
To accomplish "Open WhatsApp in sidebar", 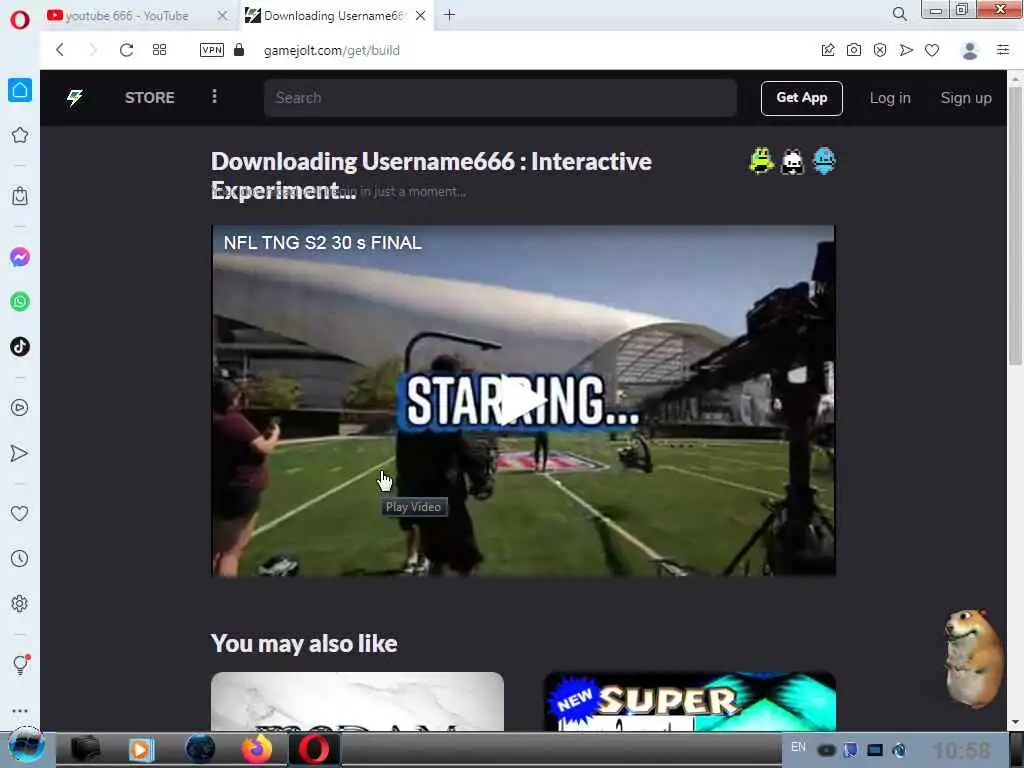I will tap(20, 302).
